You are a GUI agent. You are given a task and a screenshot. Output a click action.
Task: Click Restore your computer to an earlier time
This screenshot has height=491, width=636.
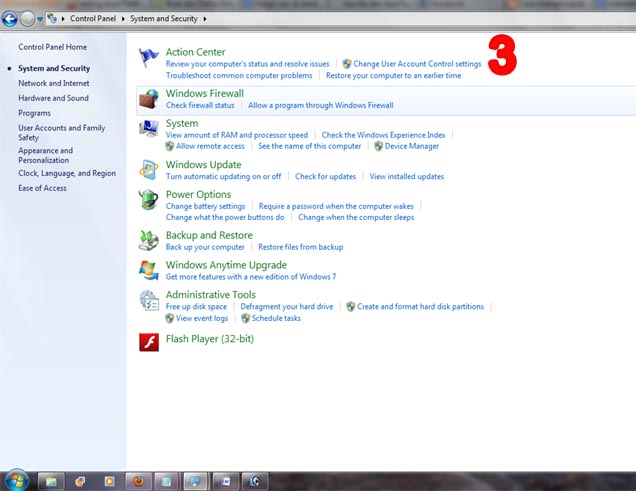pos(393,75)
